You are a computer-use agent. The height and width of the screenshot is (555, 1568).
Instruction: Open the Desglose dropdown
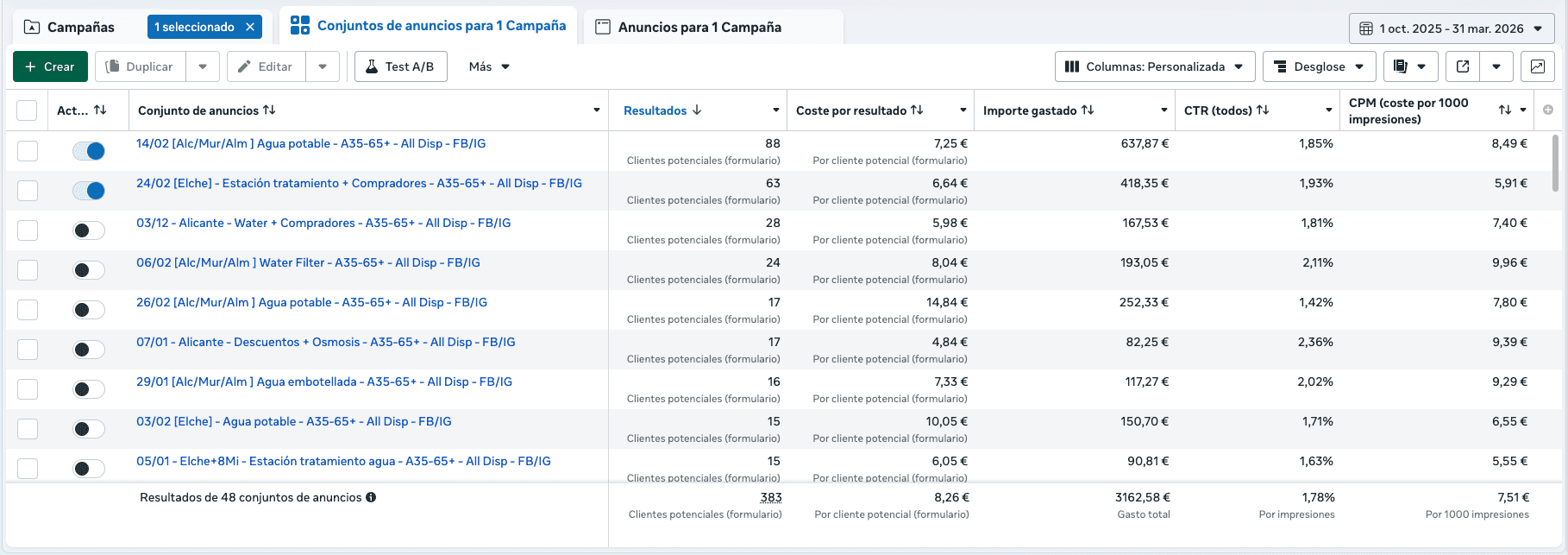pos(1319,66)
